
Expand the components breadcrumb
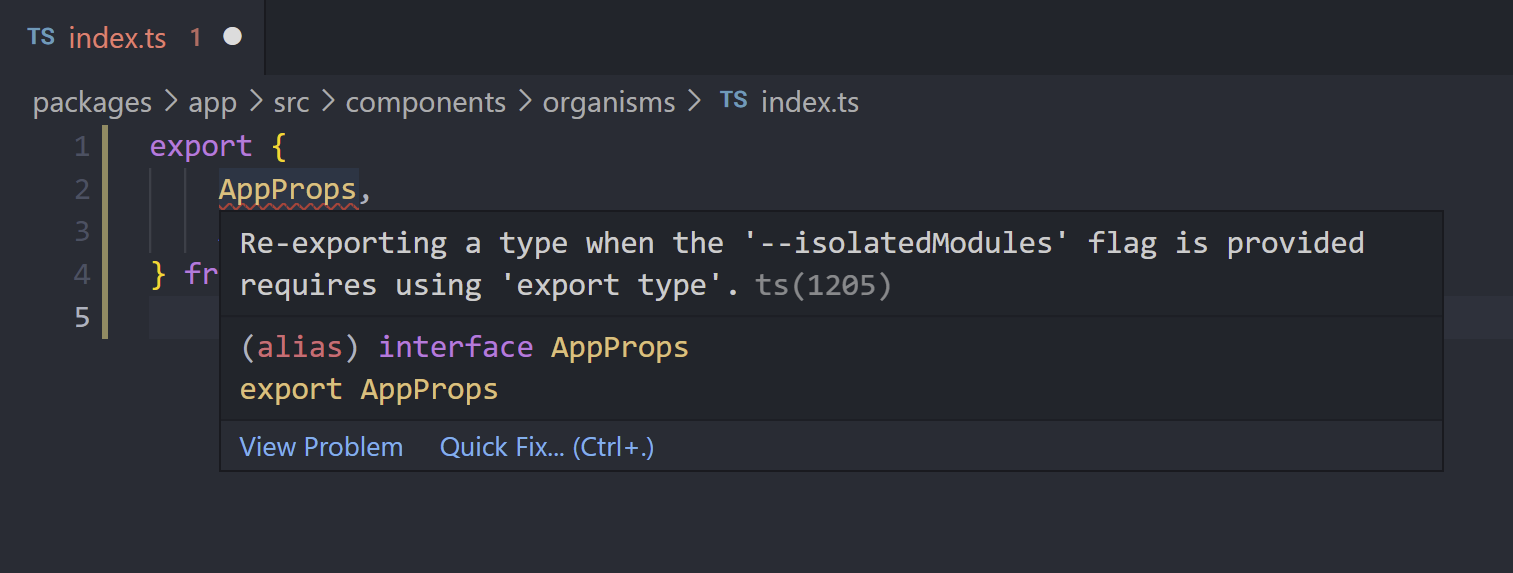click(426, 102)
